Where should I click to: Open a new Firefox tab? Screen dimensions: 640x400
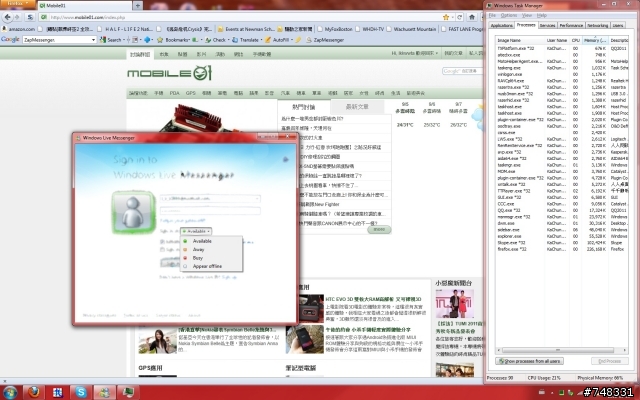click(x=138, y=5)
